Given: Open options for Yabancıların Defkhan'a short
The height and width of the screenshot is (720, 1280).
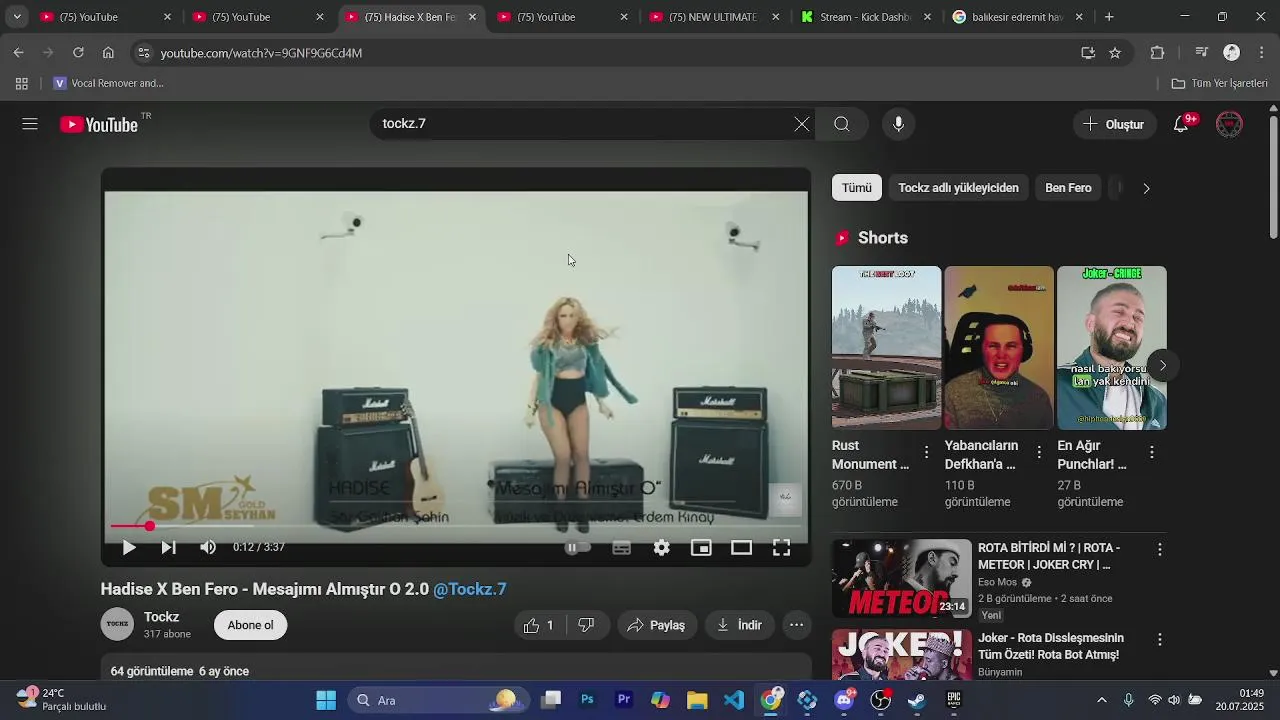Looking at the screenshot, I should [1039, 452].
